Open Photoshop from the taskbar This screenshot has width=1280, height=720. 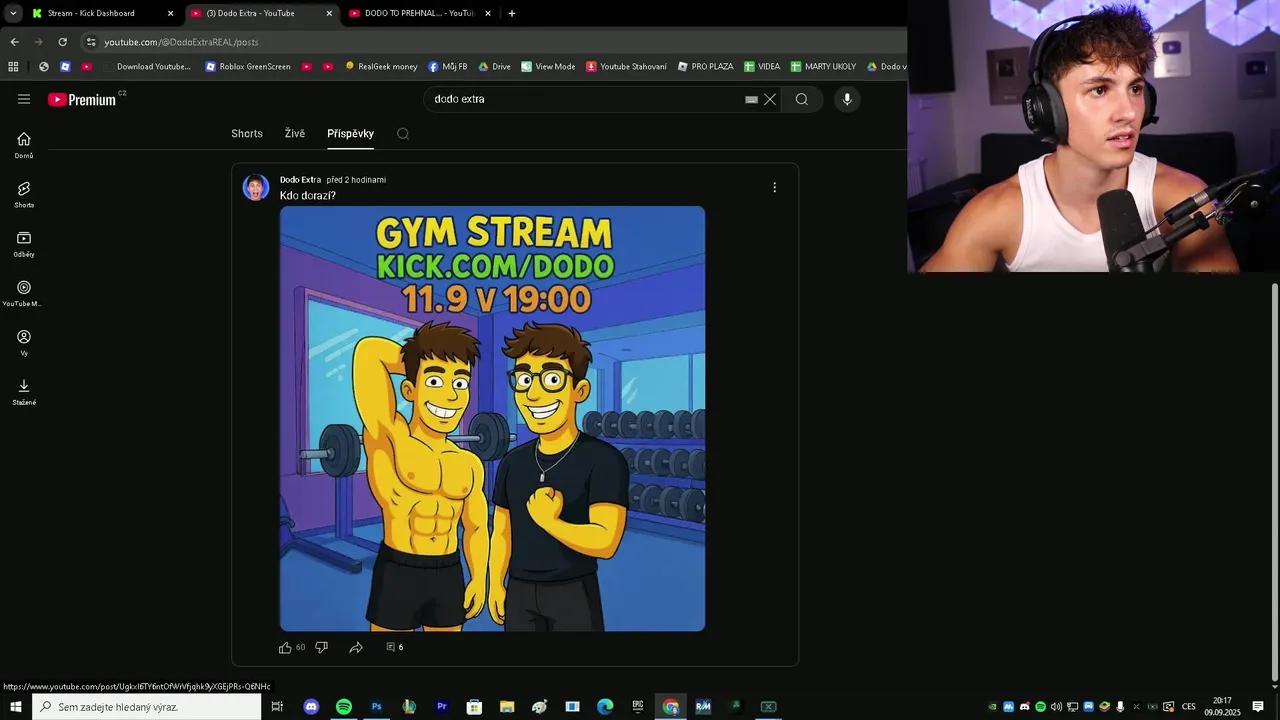click(377, 707)
